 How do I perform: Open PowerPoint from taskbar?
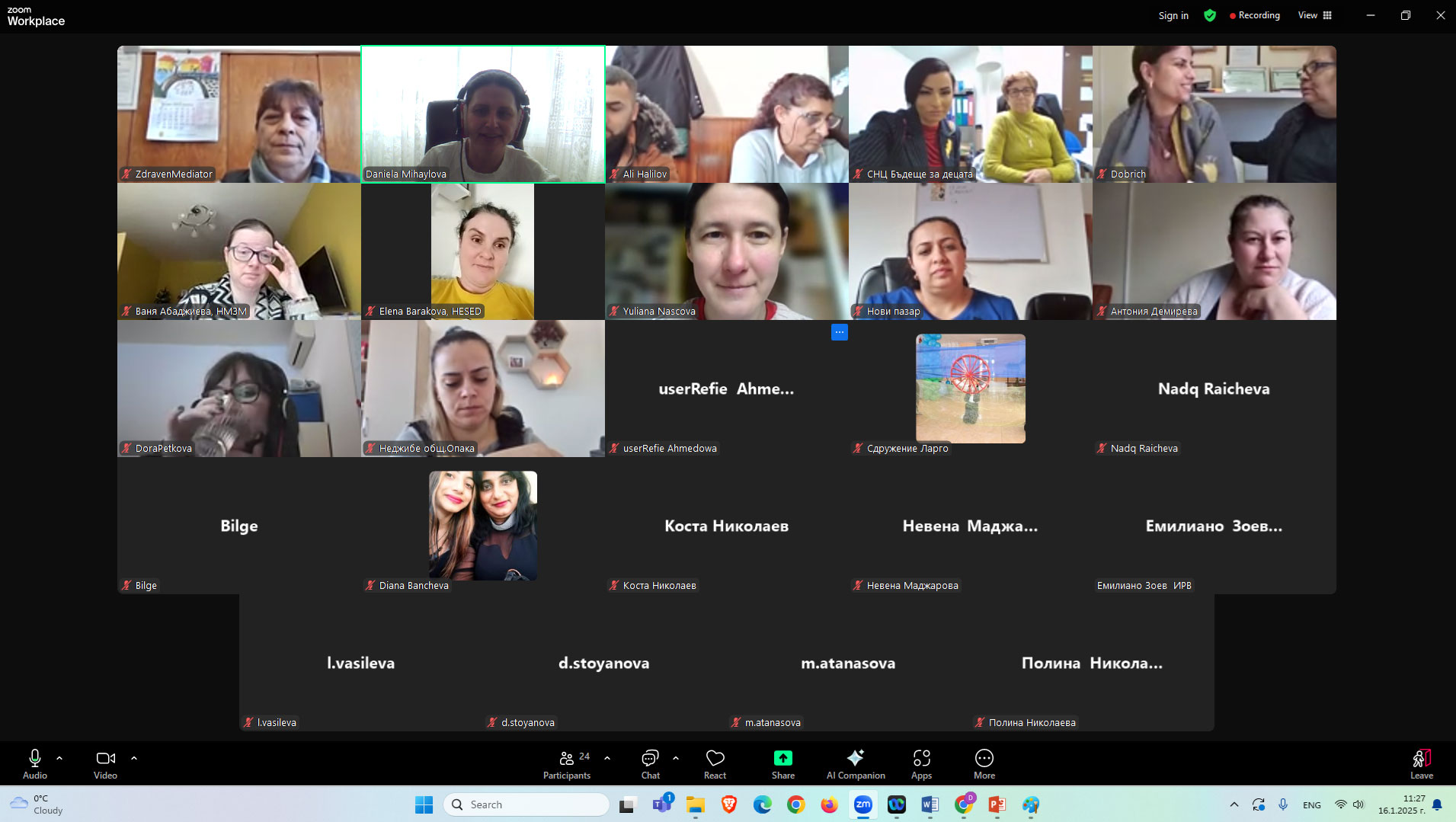coord(997,804)
